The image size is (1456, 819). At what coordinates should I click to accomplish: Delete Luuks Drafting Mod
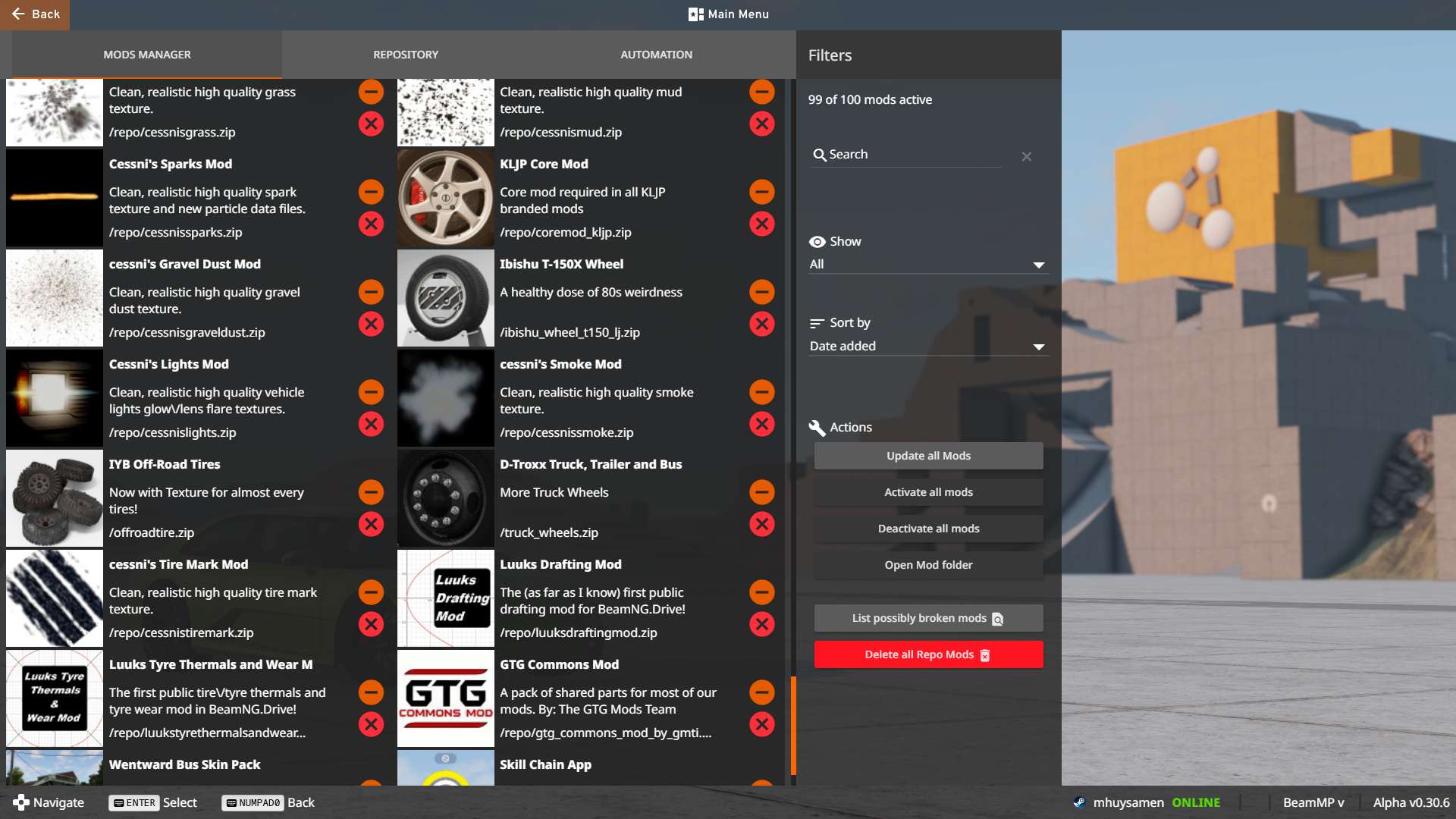(762, 624)
